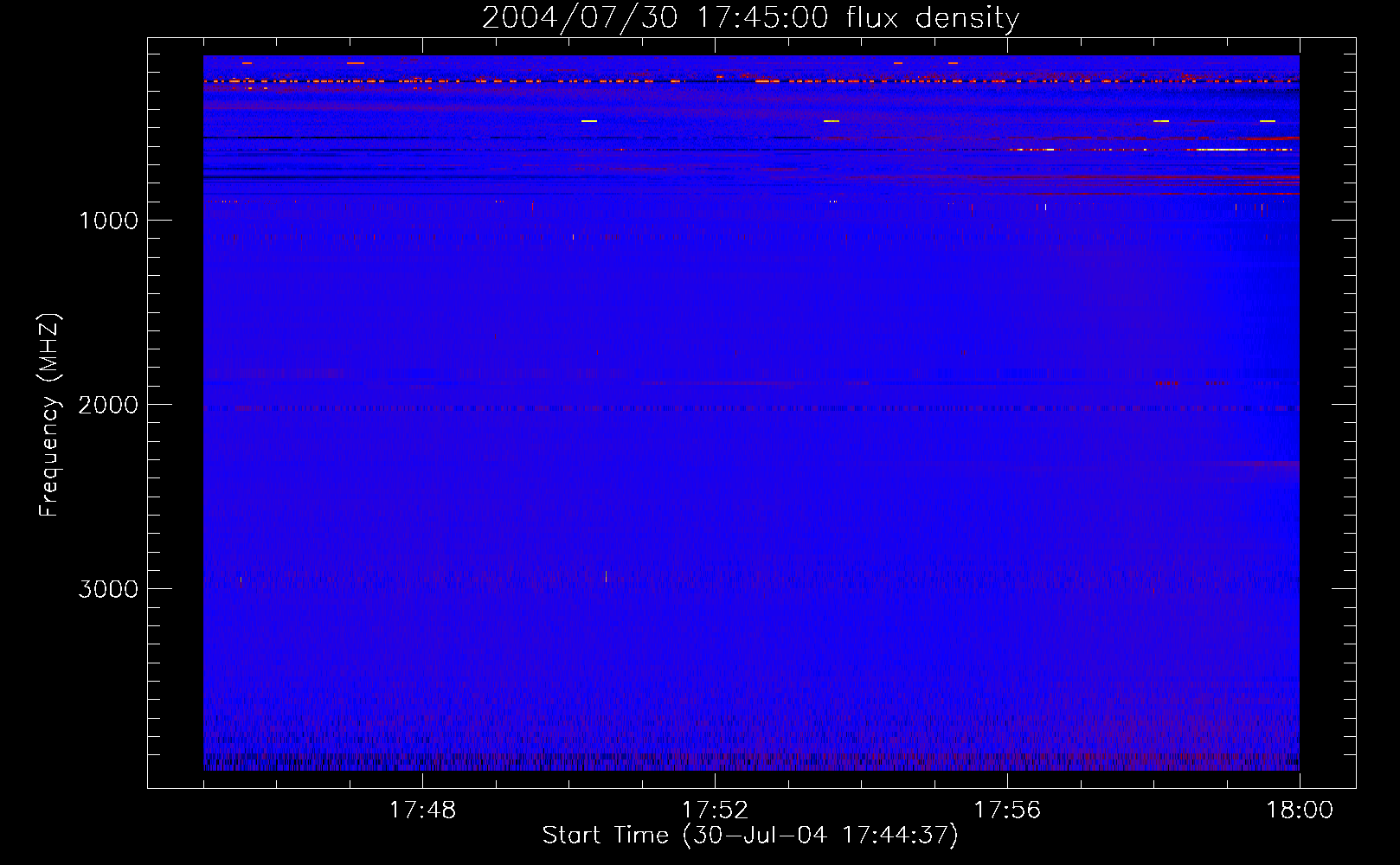The height and width of the screenshot is (865, 1400).
Task: Click the 2000 frequency tick label
Action: [x=108, y=405]
